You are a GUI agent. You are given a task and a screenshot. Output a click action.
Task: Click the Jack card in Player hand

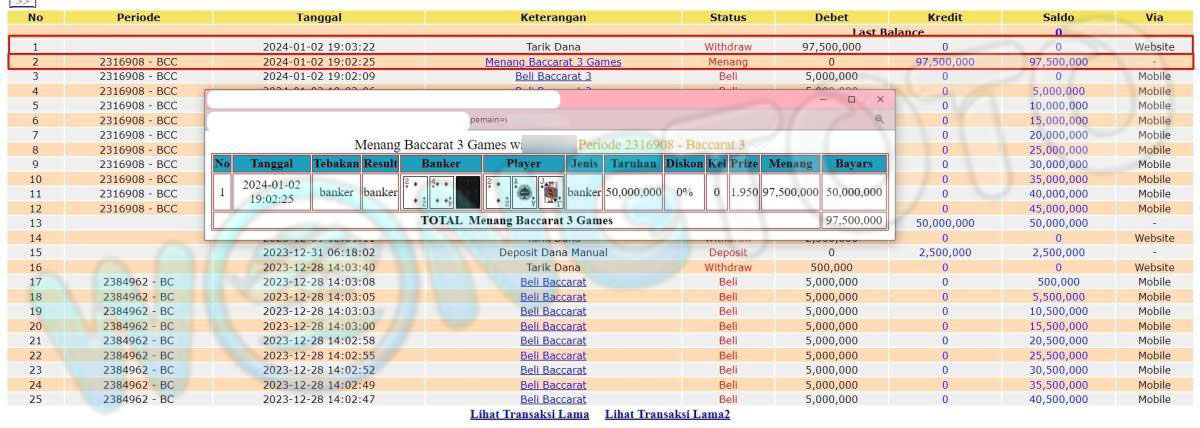tap(550, 192)
